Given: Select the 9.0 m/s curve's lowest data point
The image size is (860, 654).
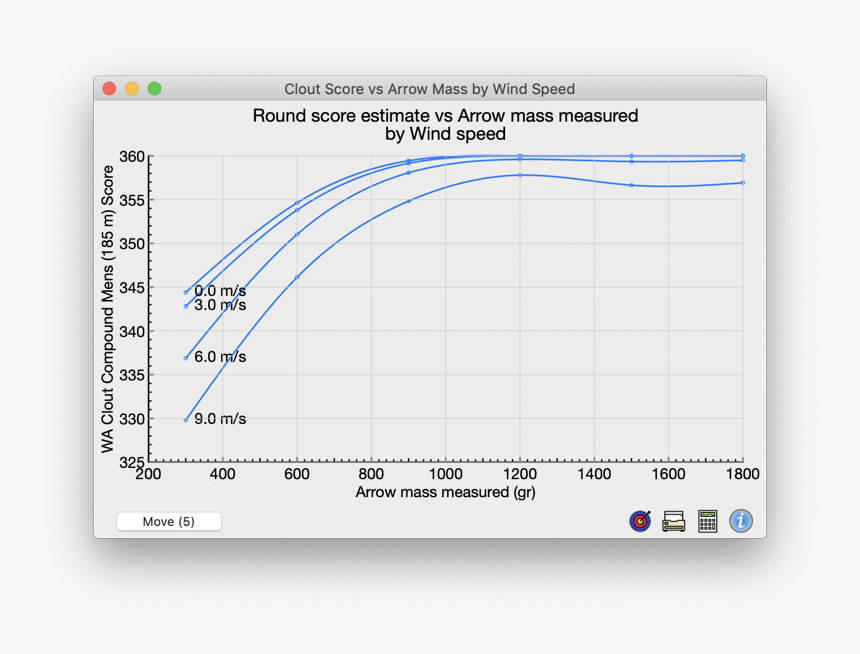Looking at the screenshot, I should pos(185,420).
